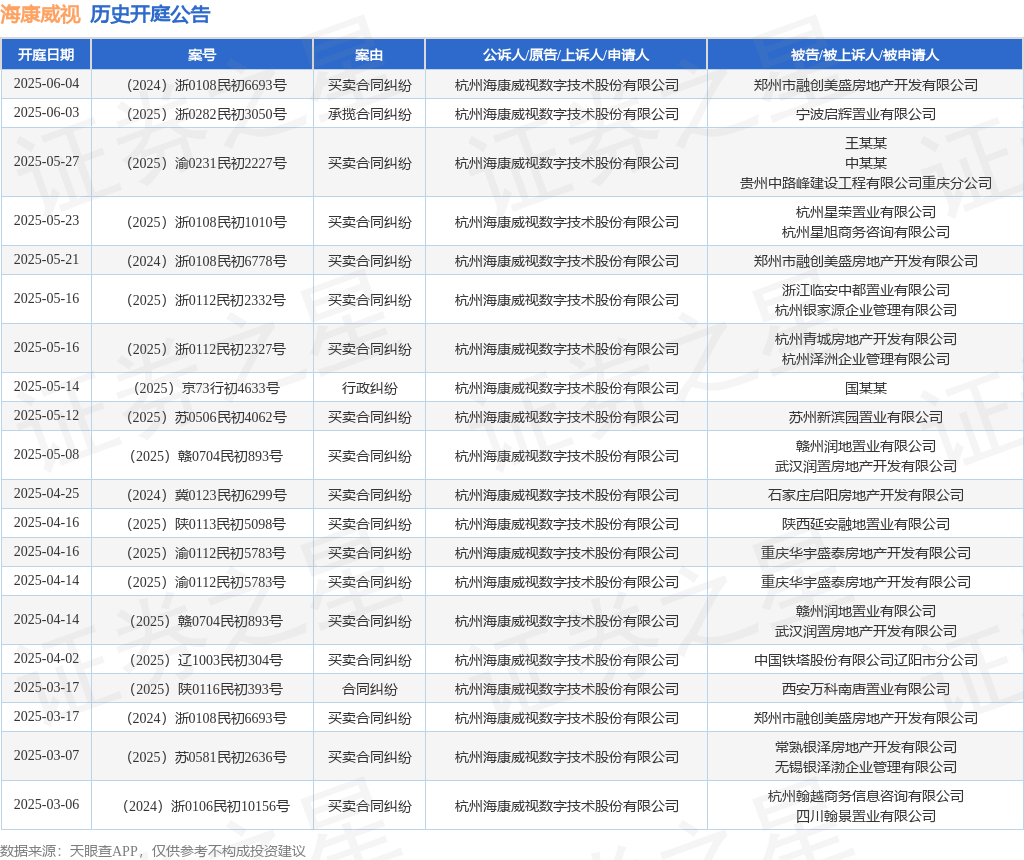
Task: Click case number (2025)辽1003民初304号
Action: 206,660
